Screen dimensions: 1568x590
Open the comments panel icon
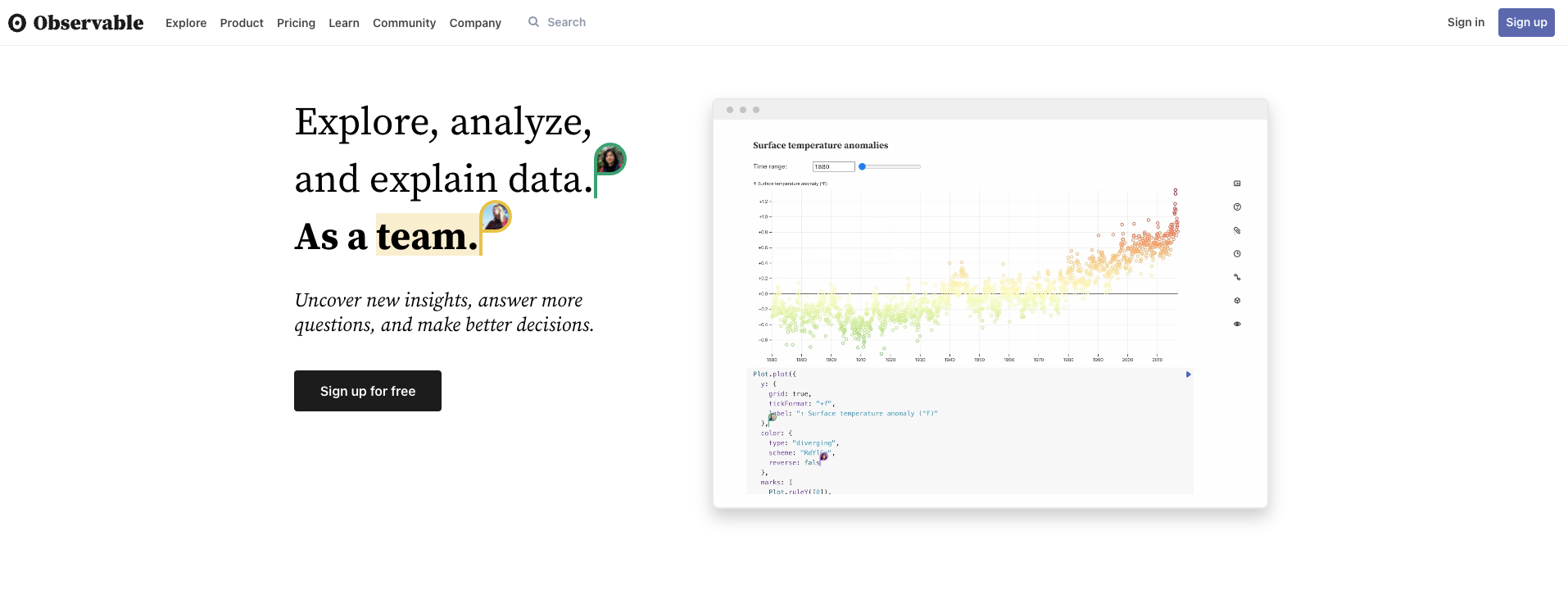[x=1237, y=184]
